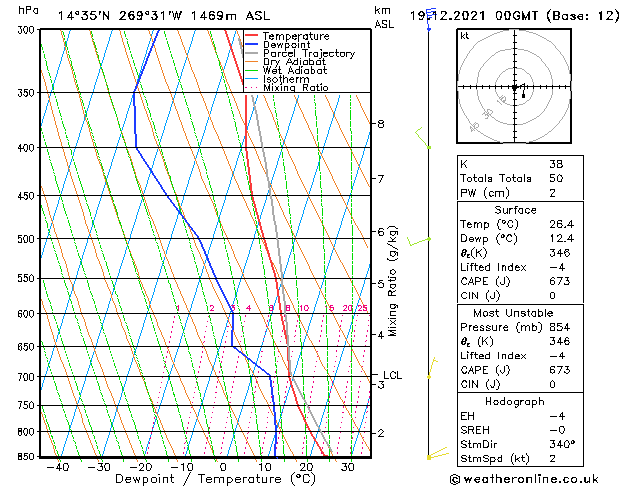Click the Most Unstable section header
This screenshot has height=486, width=629.
click(x=514, y=313)
